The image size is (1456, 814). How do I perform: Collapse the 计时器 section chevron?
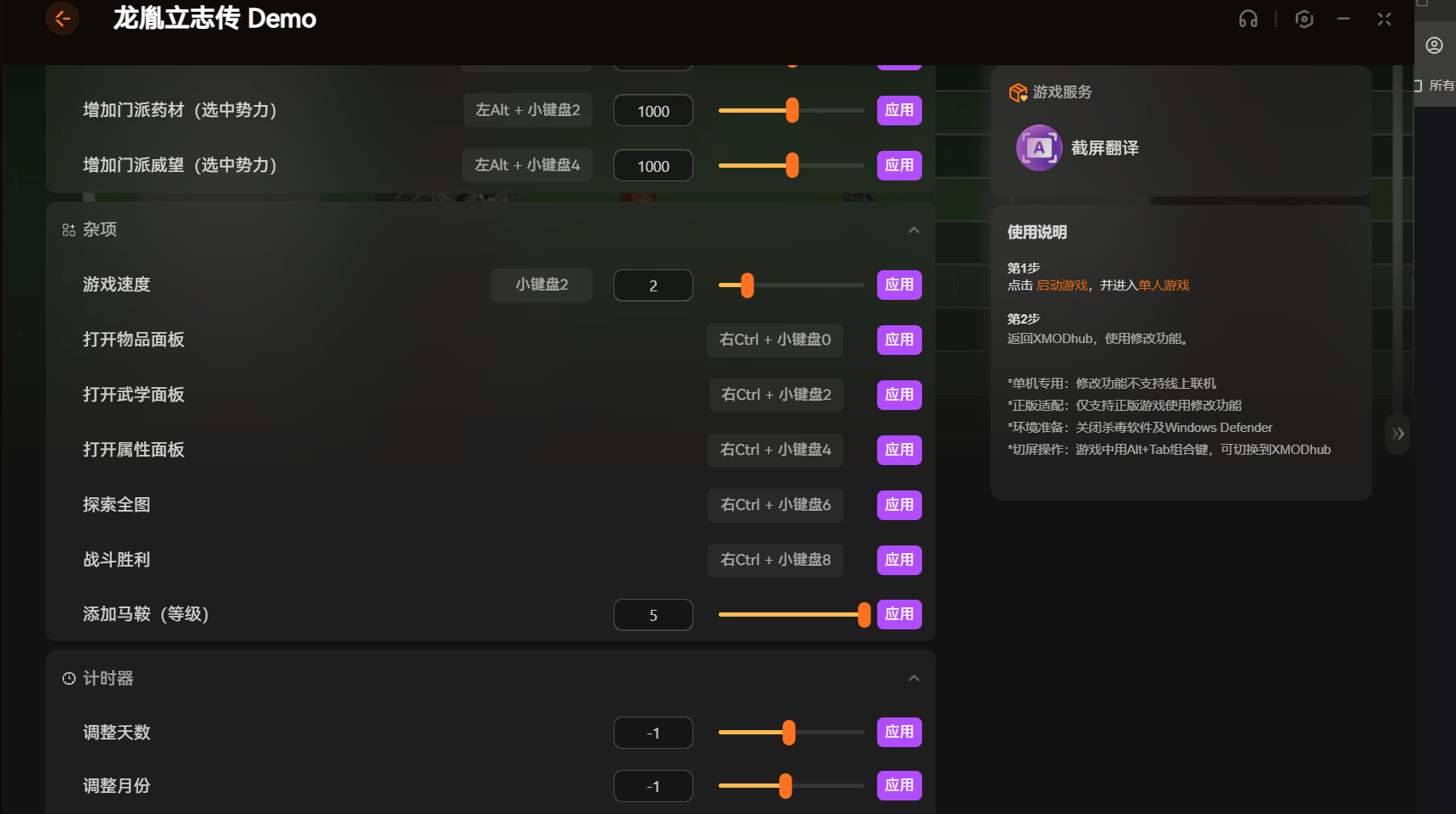pyautogui.click(x=914, y=678)
